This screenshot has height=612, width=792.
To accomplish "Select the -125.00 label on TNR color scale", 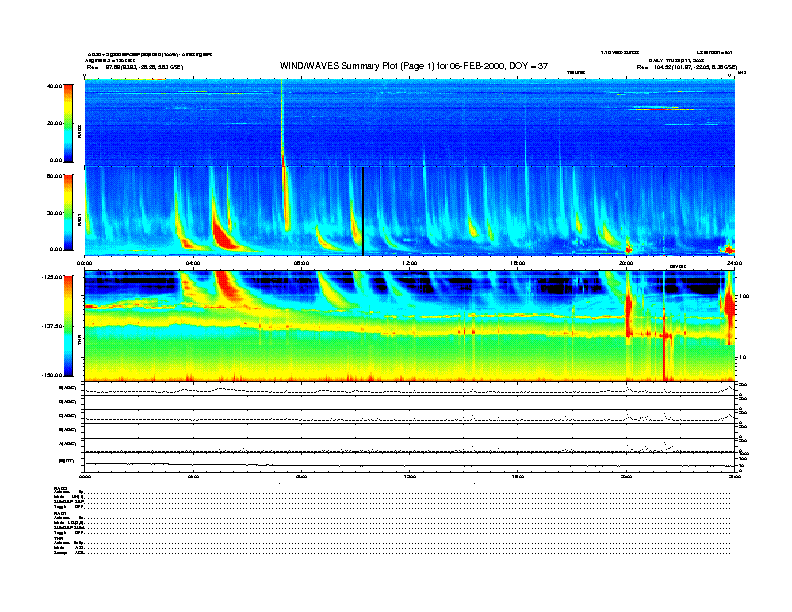I will [x=52, y=277].
